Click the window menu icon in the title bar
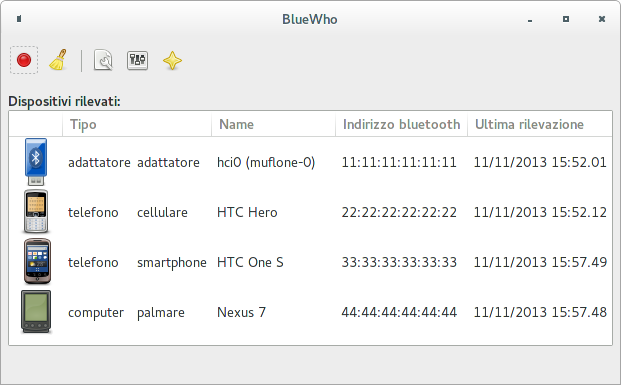 pyautogui.click(x=19, y=19)
